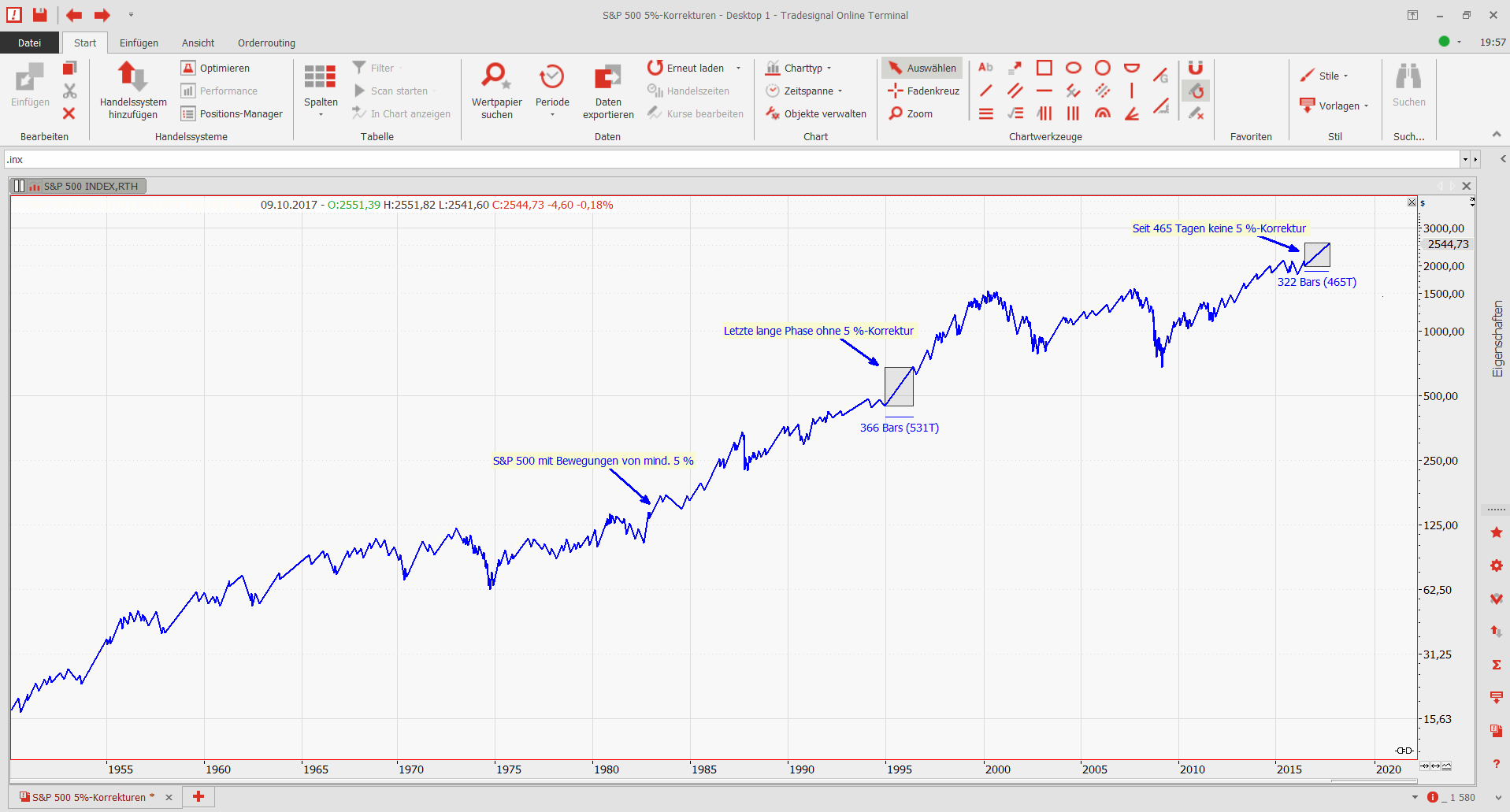Image resolution: width=1510 pixels, height=812 pixels.
Task: Open Wertpapier suchen search tool
Action: 496,77
